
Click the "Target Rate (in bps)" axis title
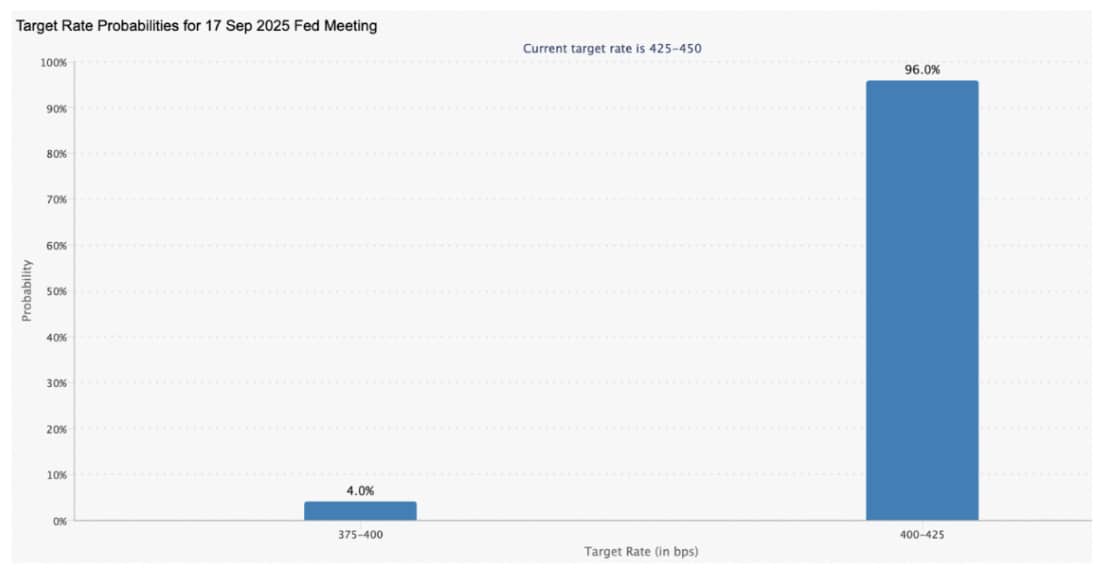click(x=640, y=552)
